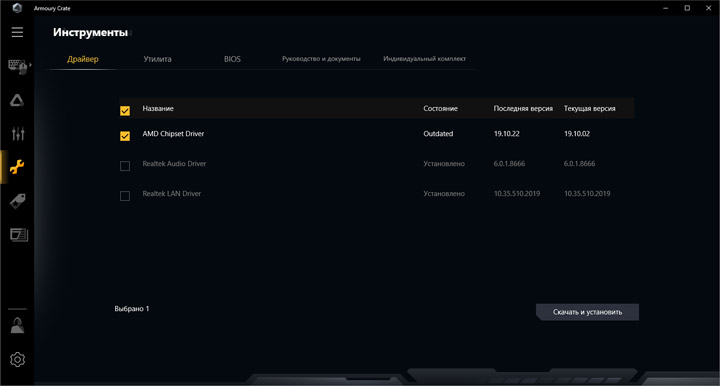720x386 pixels.
Task: Switch to the BIOS tab
Action: click(232, 59)
